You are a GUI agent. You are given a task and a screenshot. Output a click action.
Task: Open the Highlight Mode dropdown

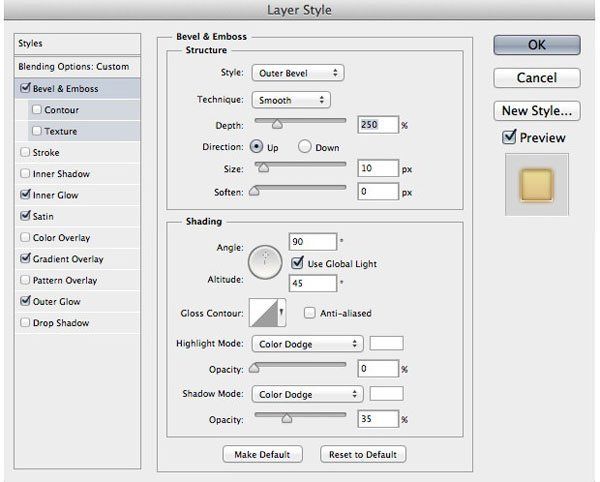point(307,344)
